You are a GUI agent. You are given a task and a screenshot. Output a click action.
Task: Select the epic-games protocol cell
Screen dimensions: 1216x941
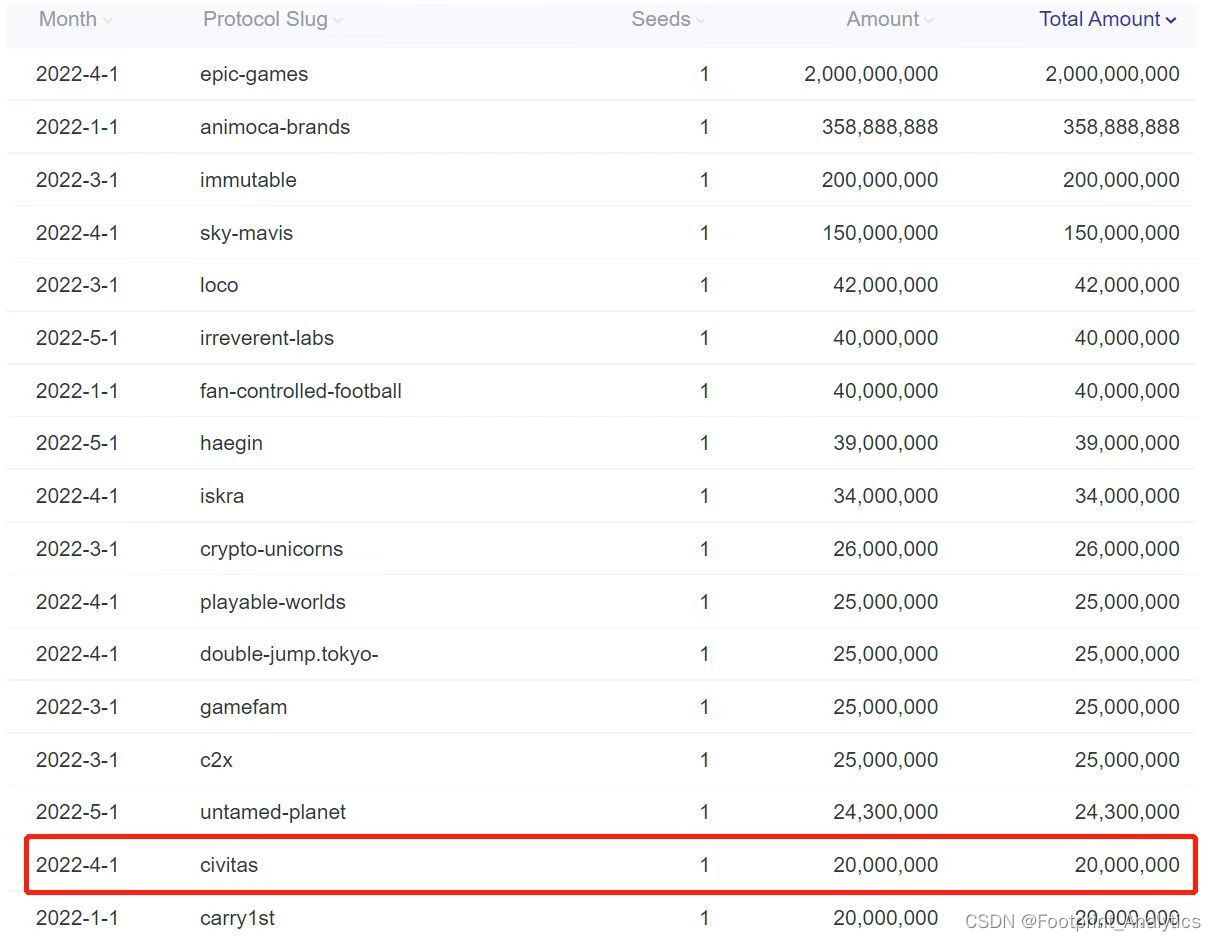[x=254, y=74]
